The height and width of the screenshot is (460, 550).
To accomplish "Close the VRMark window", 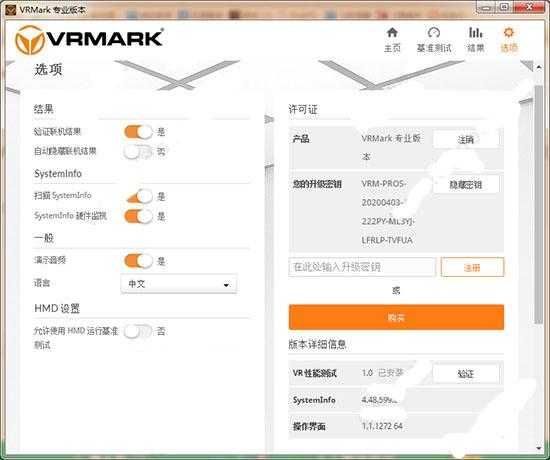I will coord(530,7).
